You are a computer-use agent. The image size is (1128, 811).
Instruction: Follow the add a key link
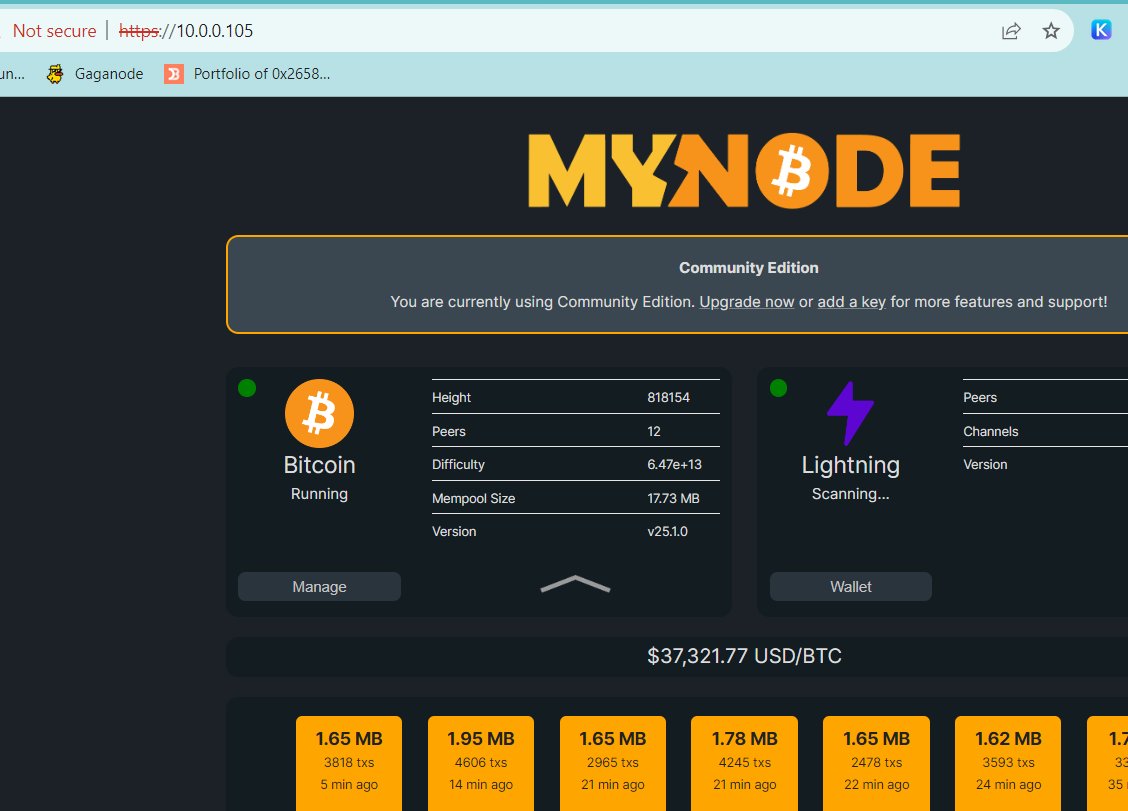(x=851, y=302)
